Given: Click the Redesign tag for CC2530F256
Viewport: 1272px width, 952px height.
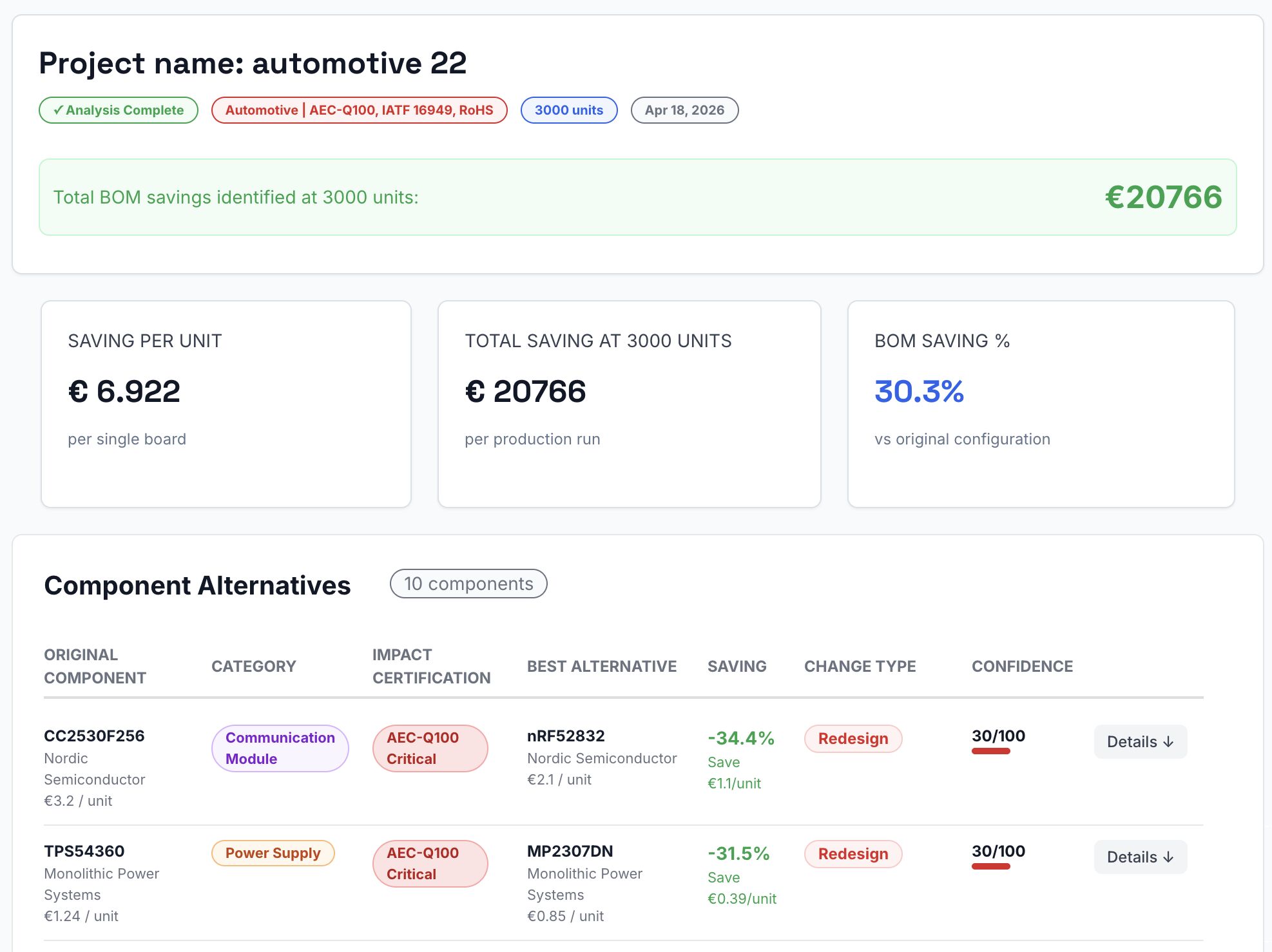Looking at the screenshot, I should [853, 739].
